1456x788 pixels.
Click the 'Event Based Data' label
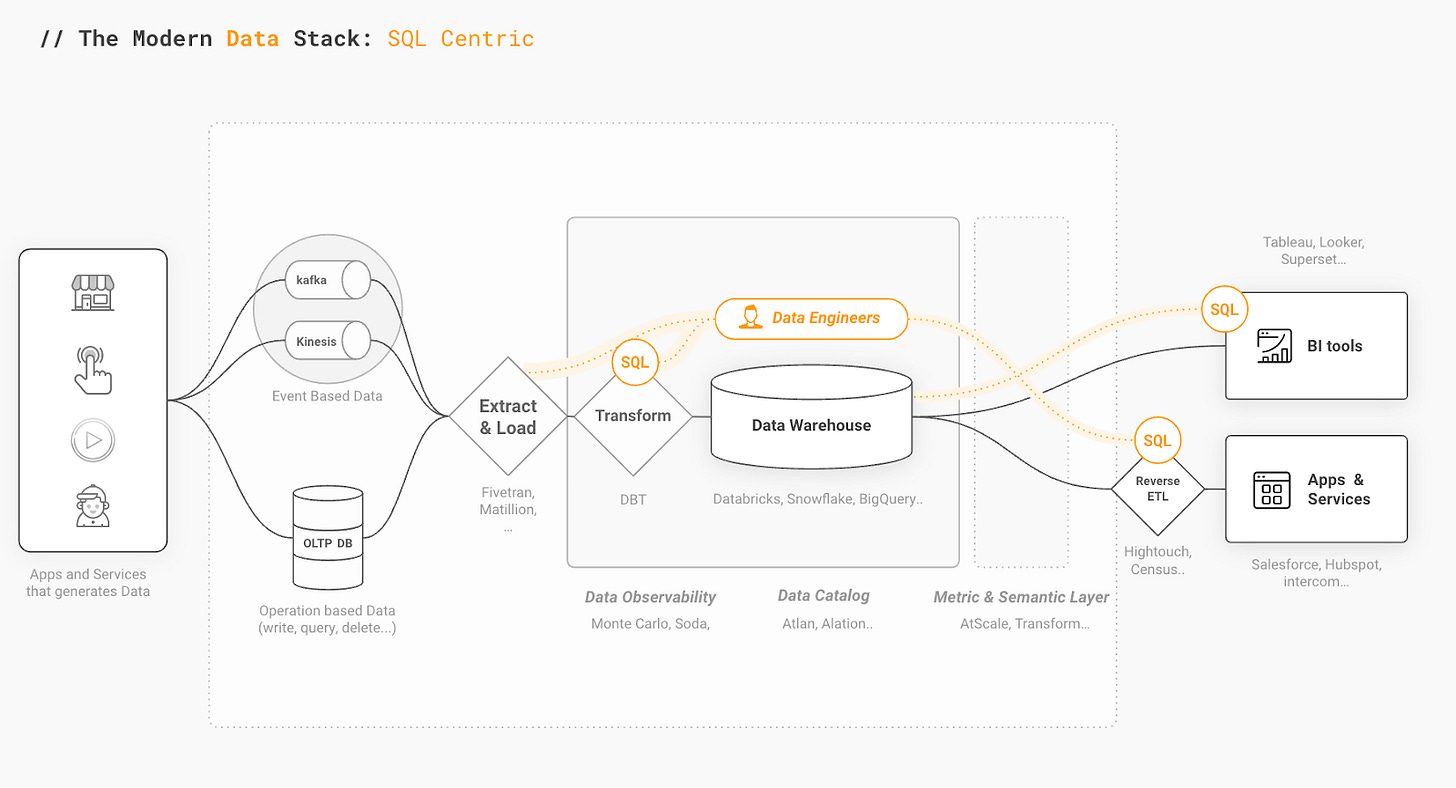coord(327,396)
